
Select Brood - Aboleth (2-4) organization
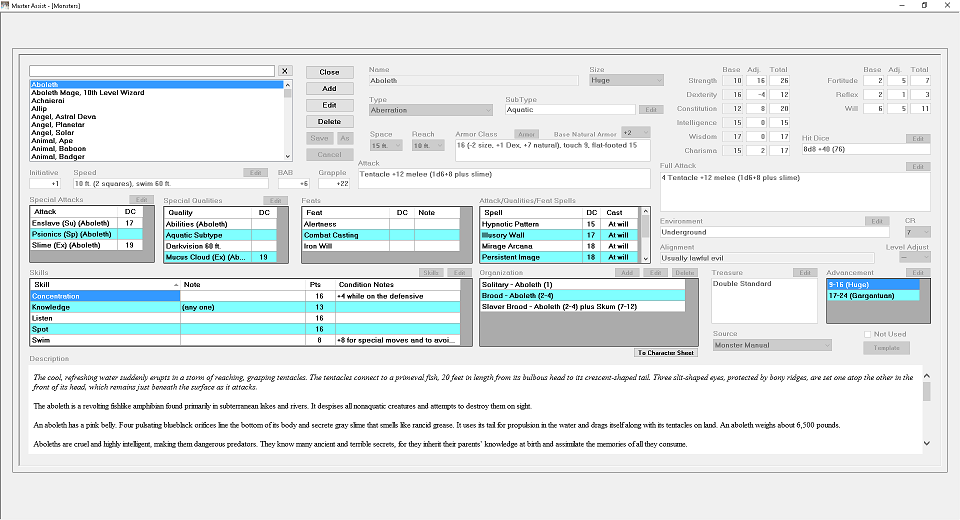[x=582, y=296]
